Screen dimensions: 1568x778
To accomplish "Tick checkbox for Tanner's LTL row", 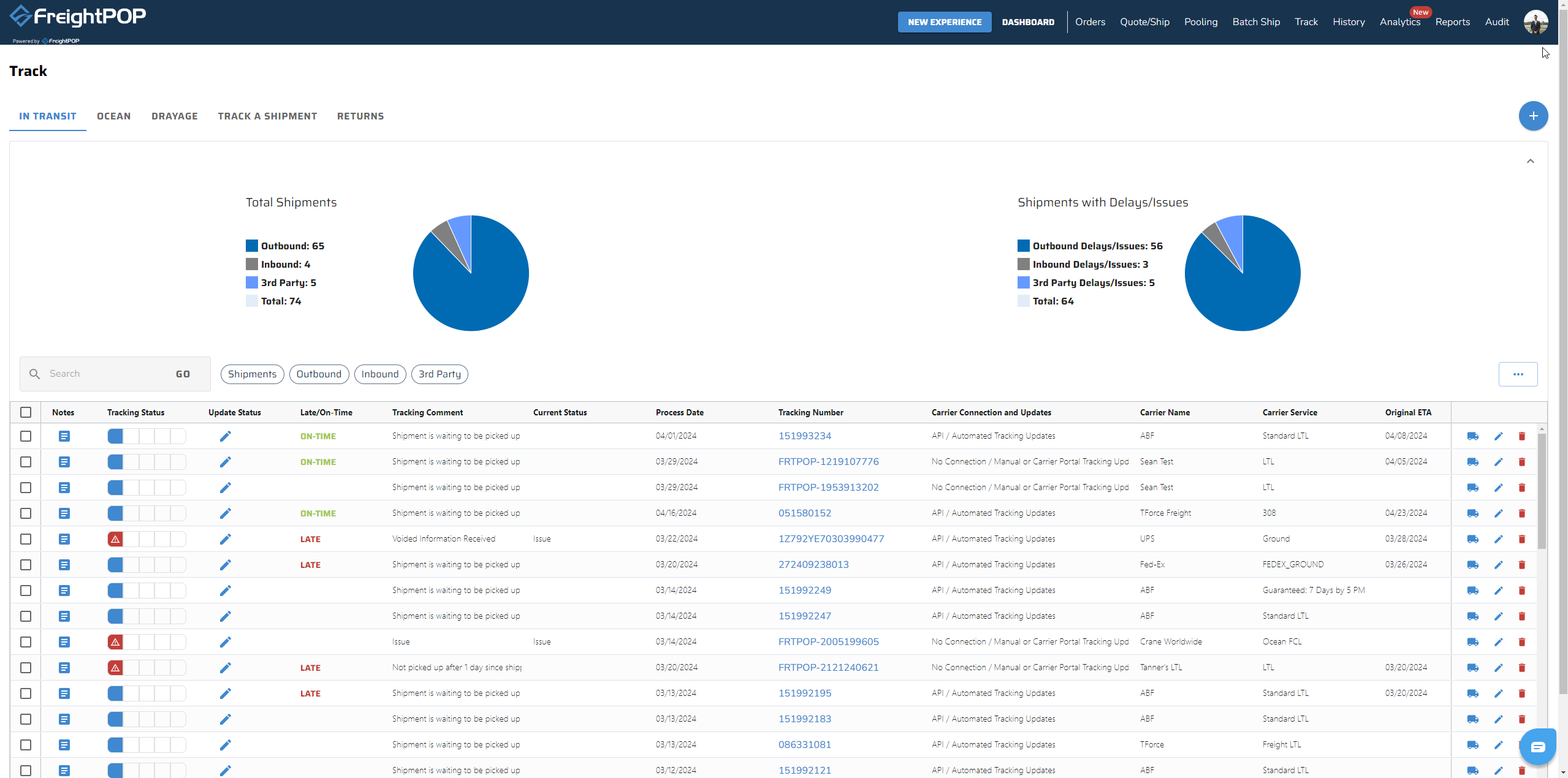I will pos(26,668).
